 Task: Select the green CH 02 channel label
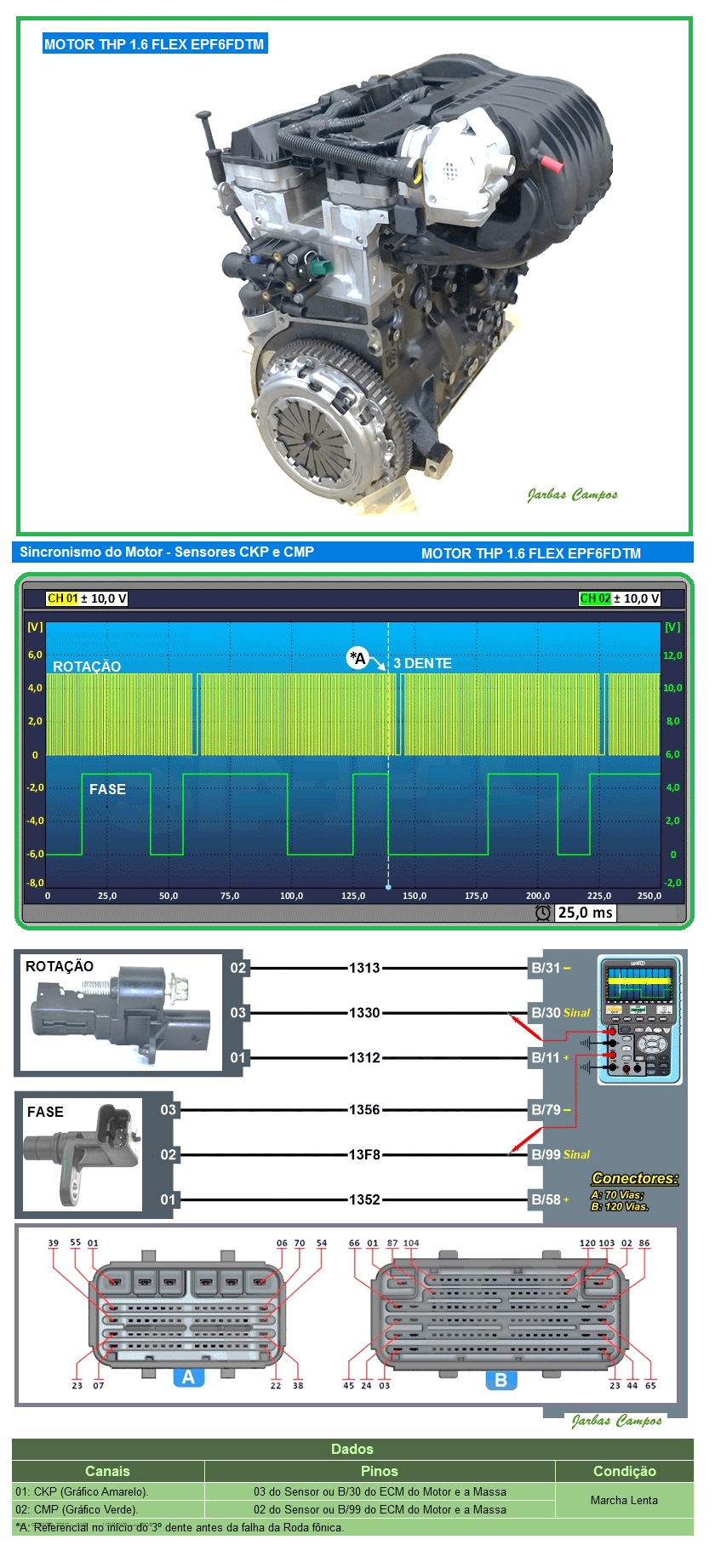pyautogui.click(x=595, y=598)
